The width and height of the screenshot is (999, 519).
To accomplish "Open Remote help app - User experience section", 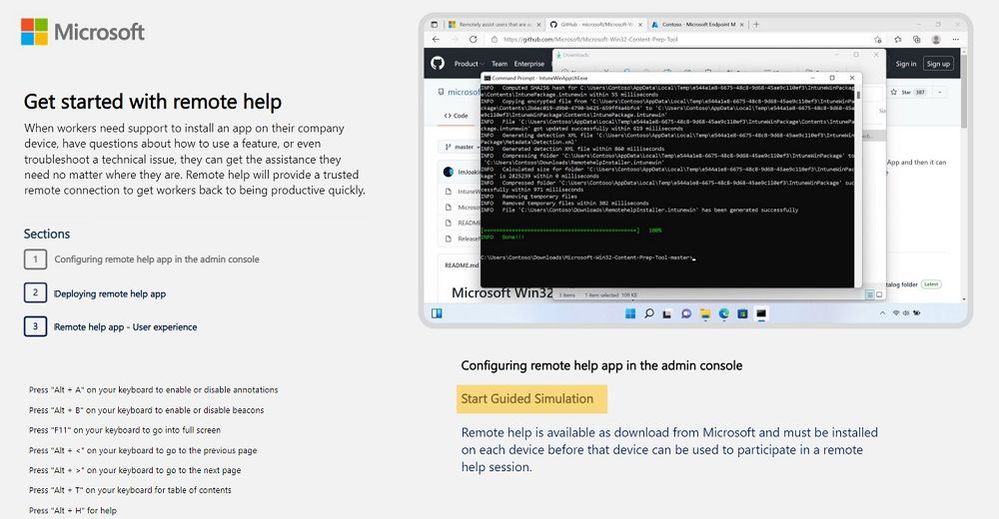I will (x=126, y=327).
